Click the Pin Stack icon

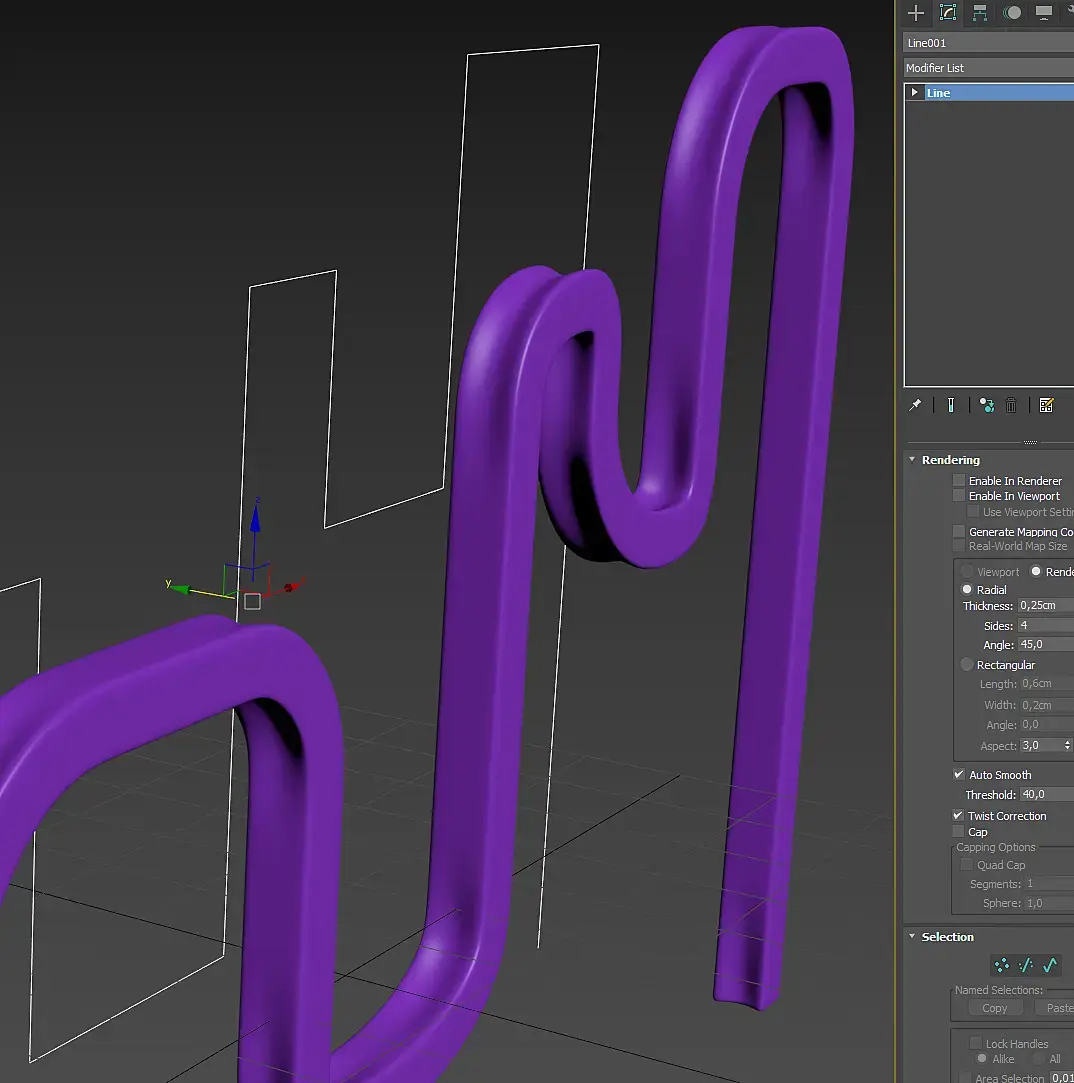(915, 405)
